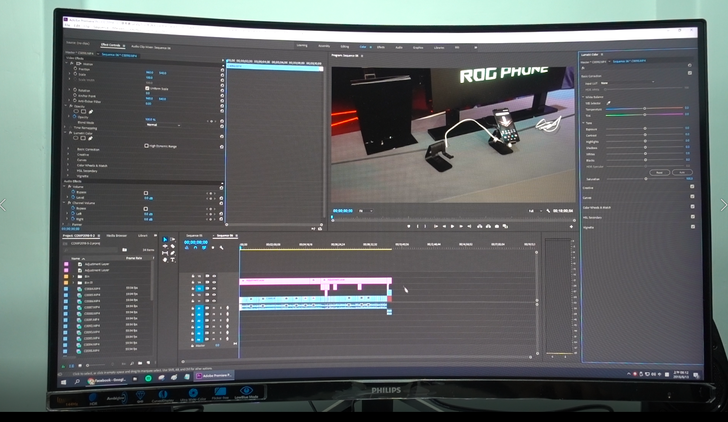Pick the WB Selector eyedropper
Viewport: 728px width, 422px height.
click(609, 102)
